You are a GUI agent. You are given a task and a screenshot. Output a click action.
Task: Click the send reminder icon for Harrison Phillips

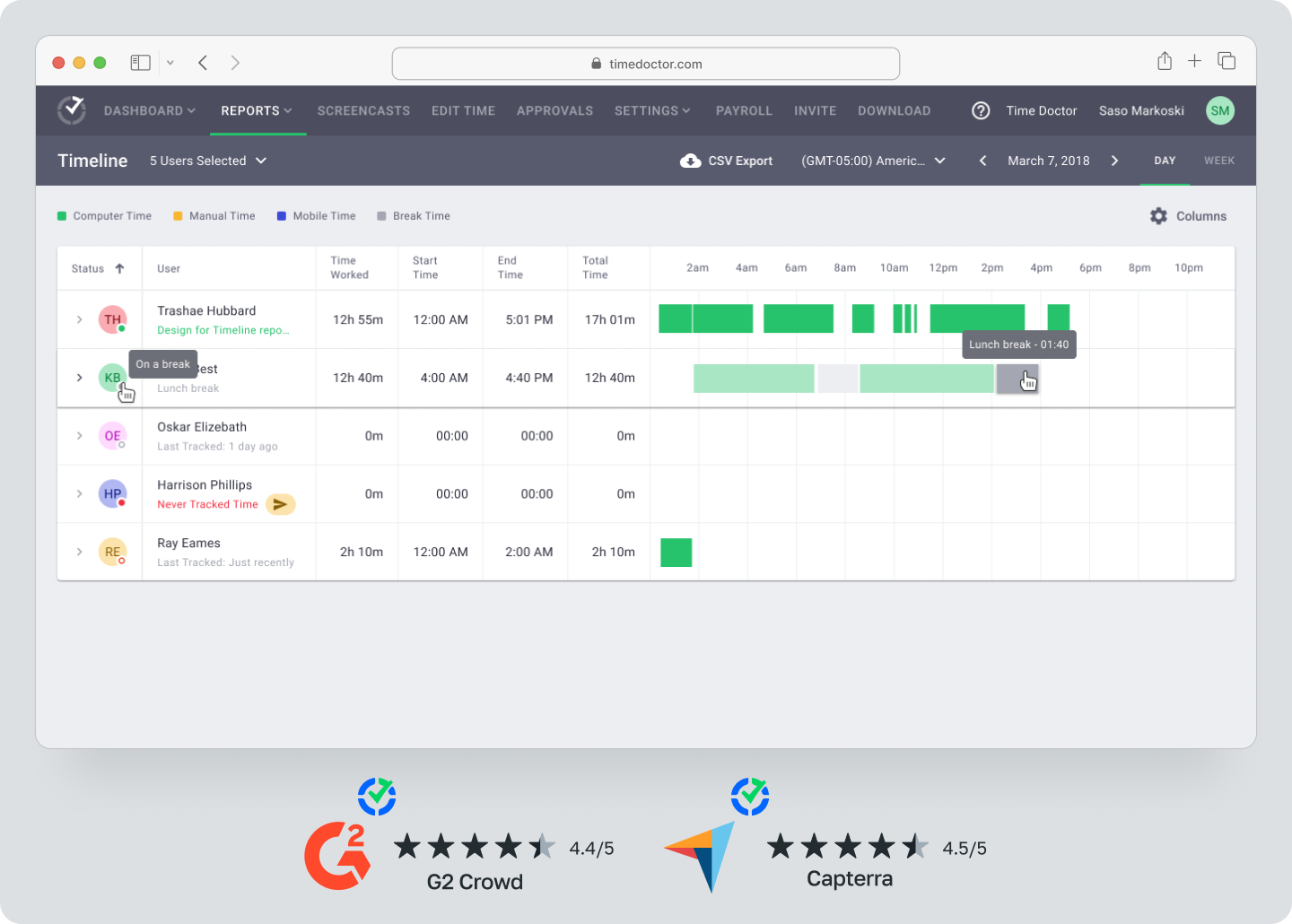(280, 504)
